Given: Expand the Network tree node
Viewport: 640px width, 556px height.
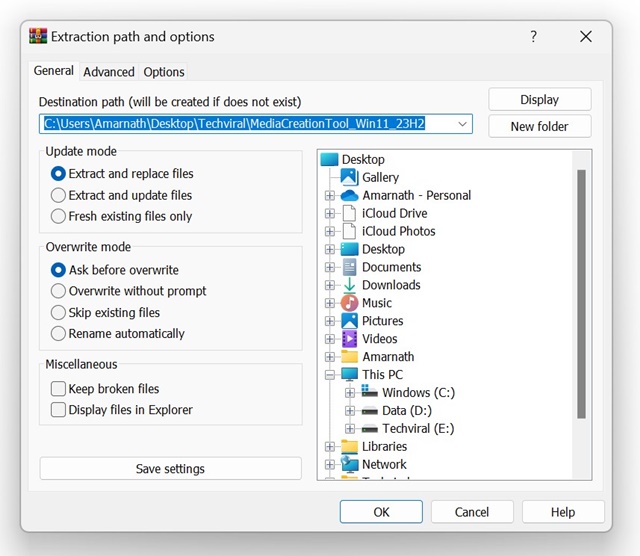Looking at the screenshot, I should [x=330, y=465].
